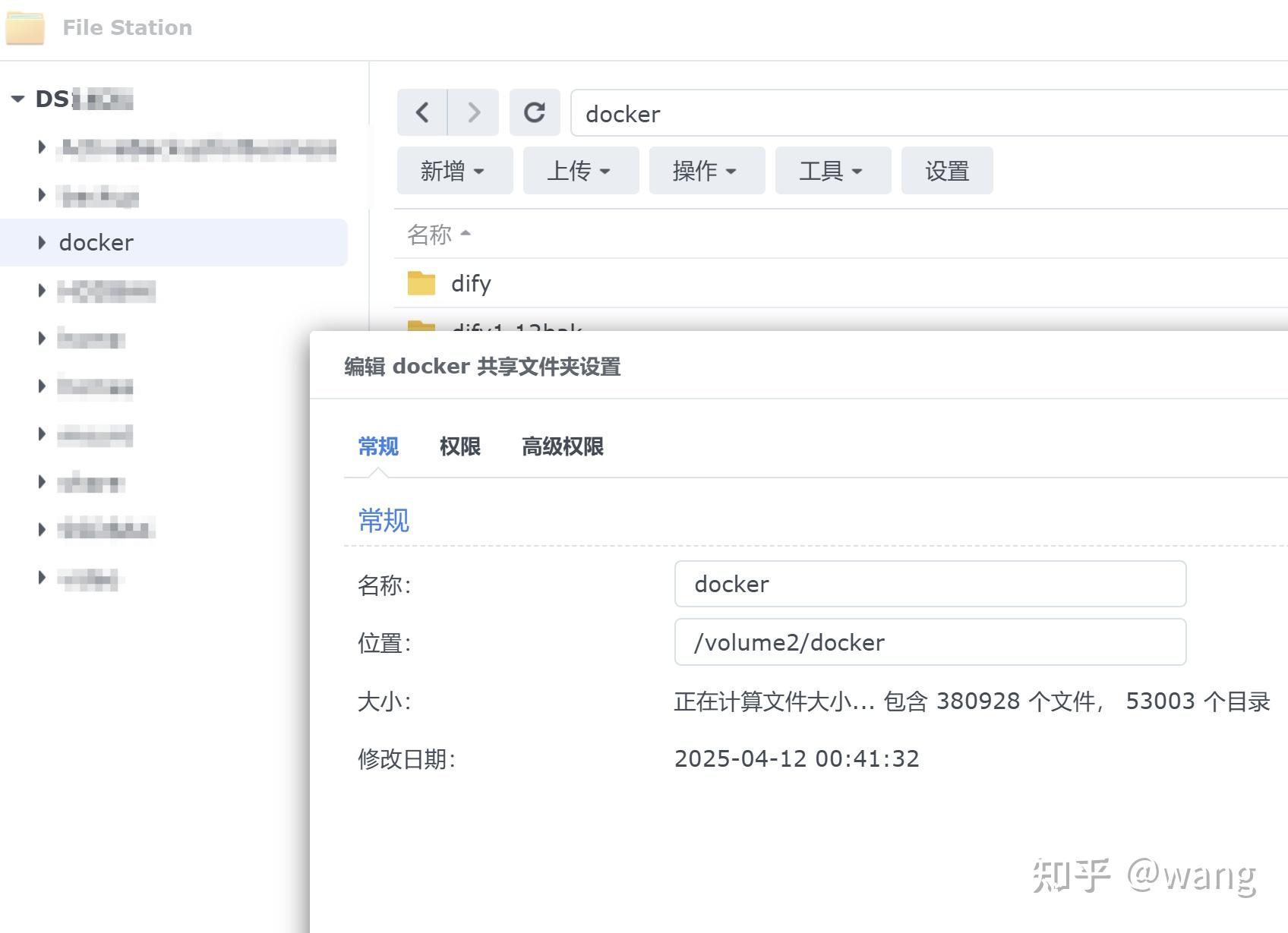Open the dify folder
Screen dimensions: 1288x933
click(x=471, y=283)
